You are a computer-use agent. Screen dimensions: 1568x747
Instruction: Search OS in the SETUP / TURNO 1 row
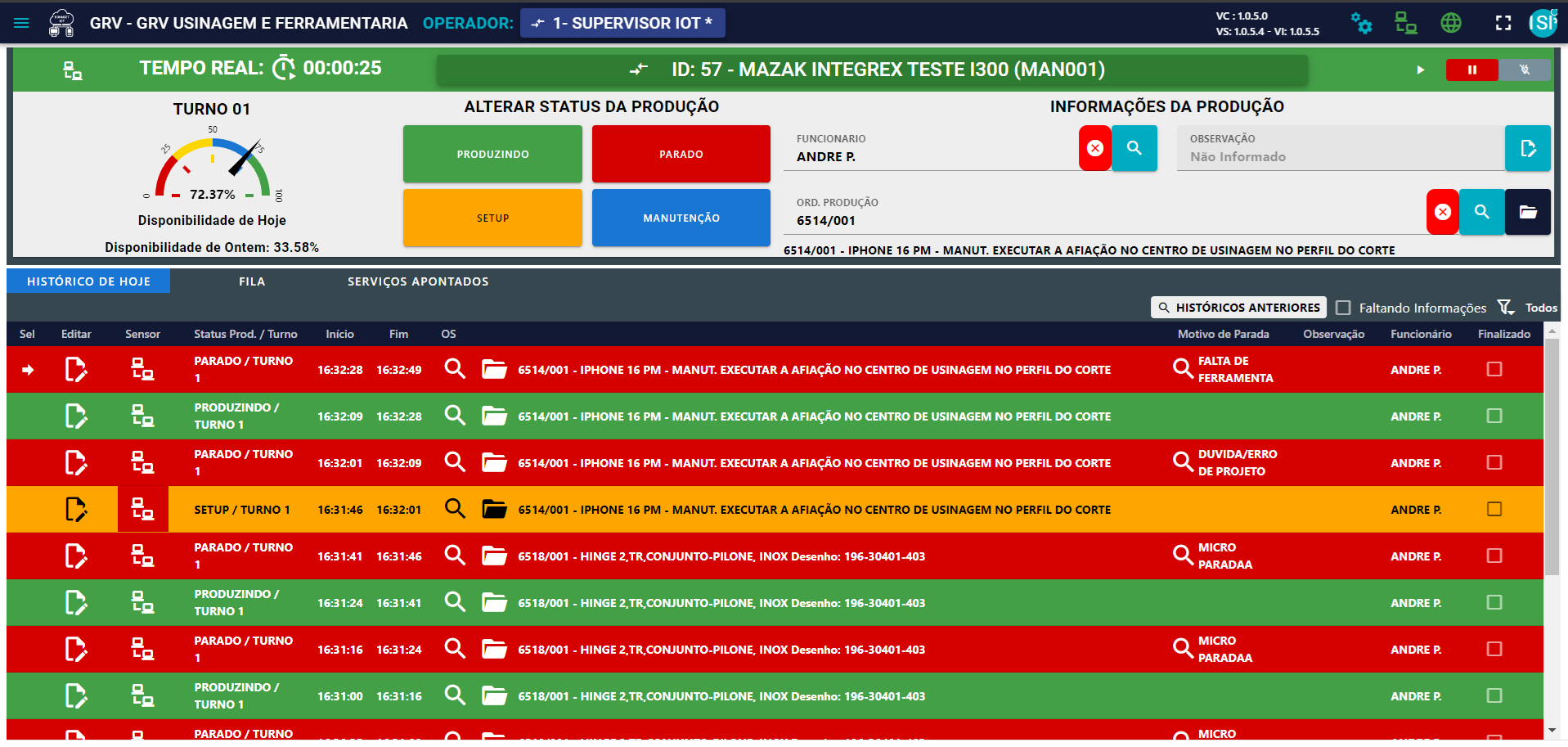coord(455,509)
